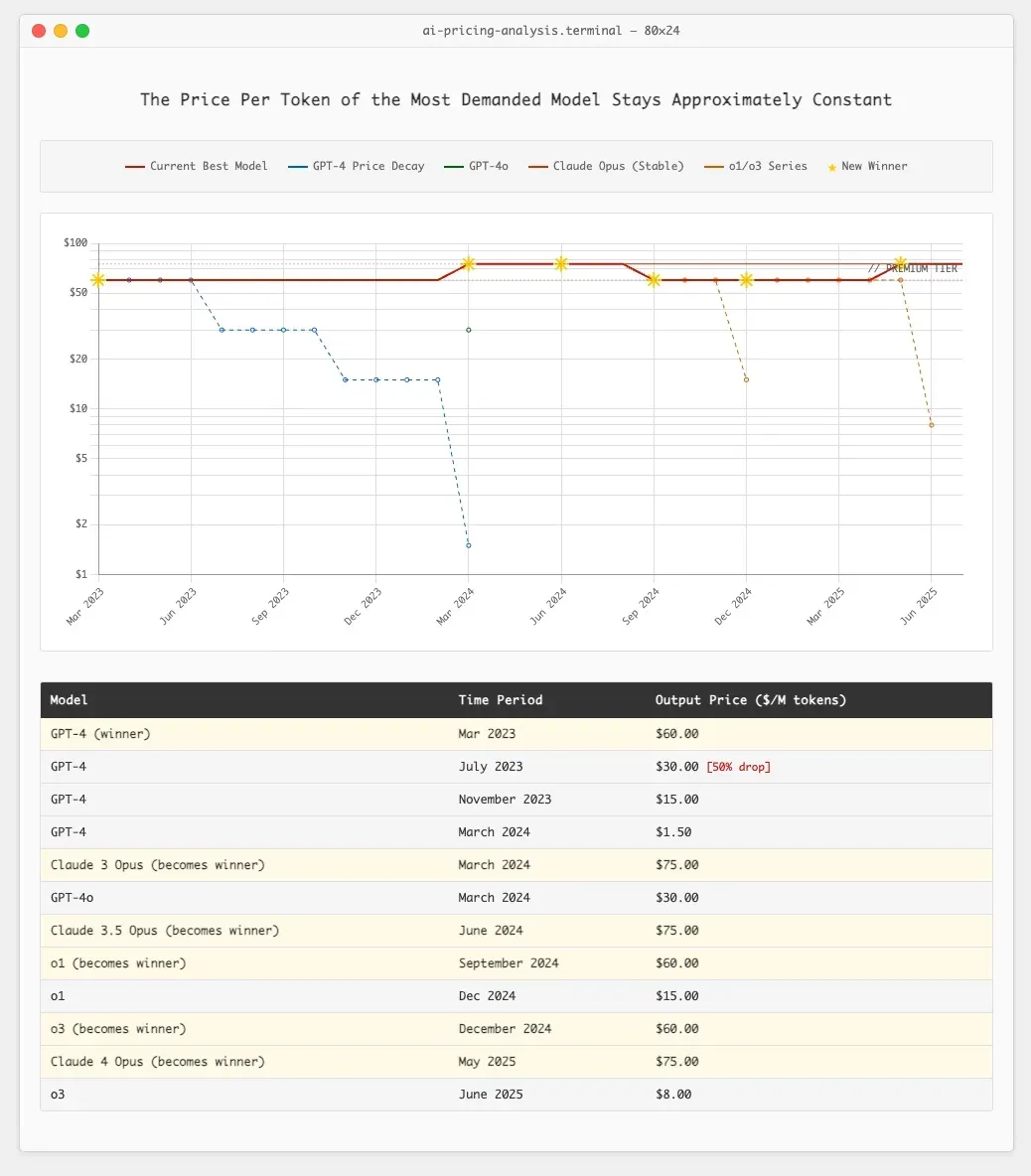Toggle the Current Best Model legend entry
1031x1176 pixels.
tap(196, 167)
